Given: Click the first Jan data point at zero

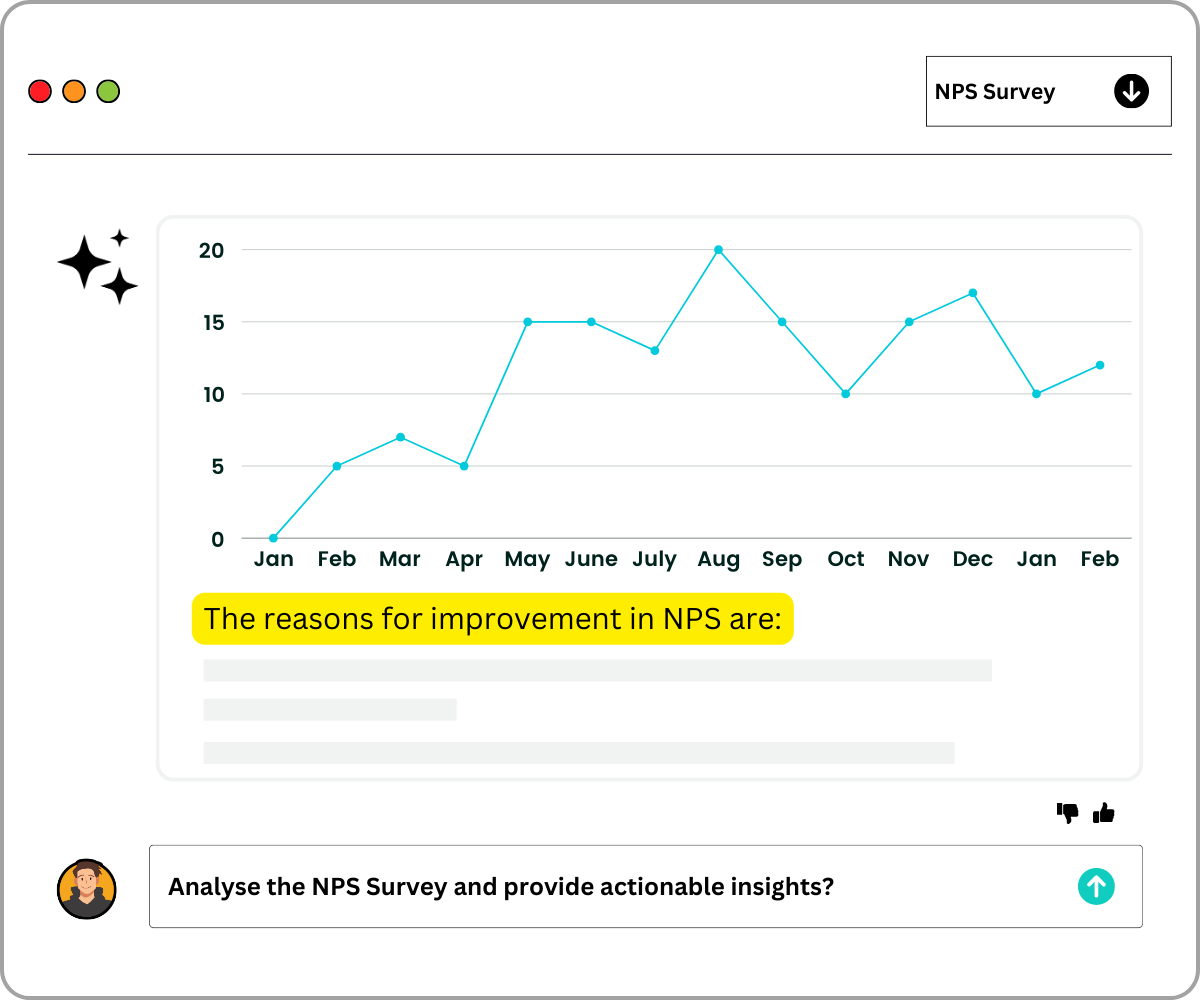Looking at the screenshot, I should pos(273,538).
